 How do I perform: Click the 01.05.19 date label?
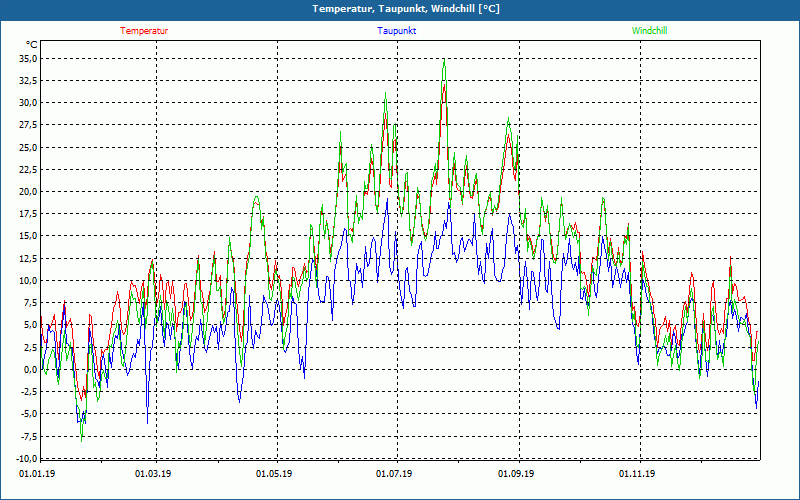point(274,474)
